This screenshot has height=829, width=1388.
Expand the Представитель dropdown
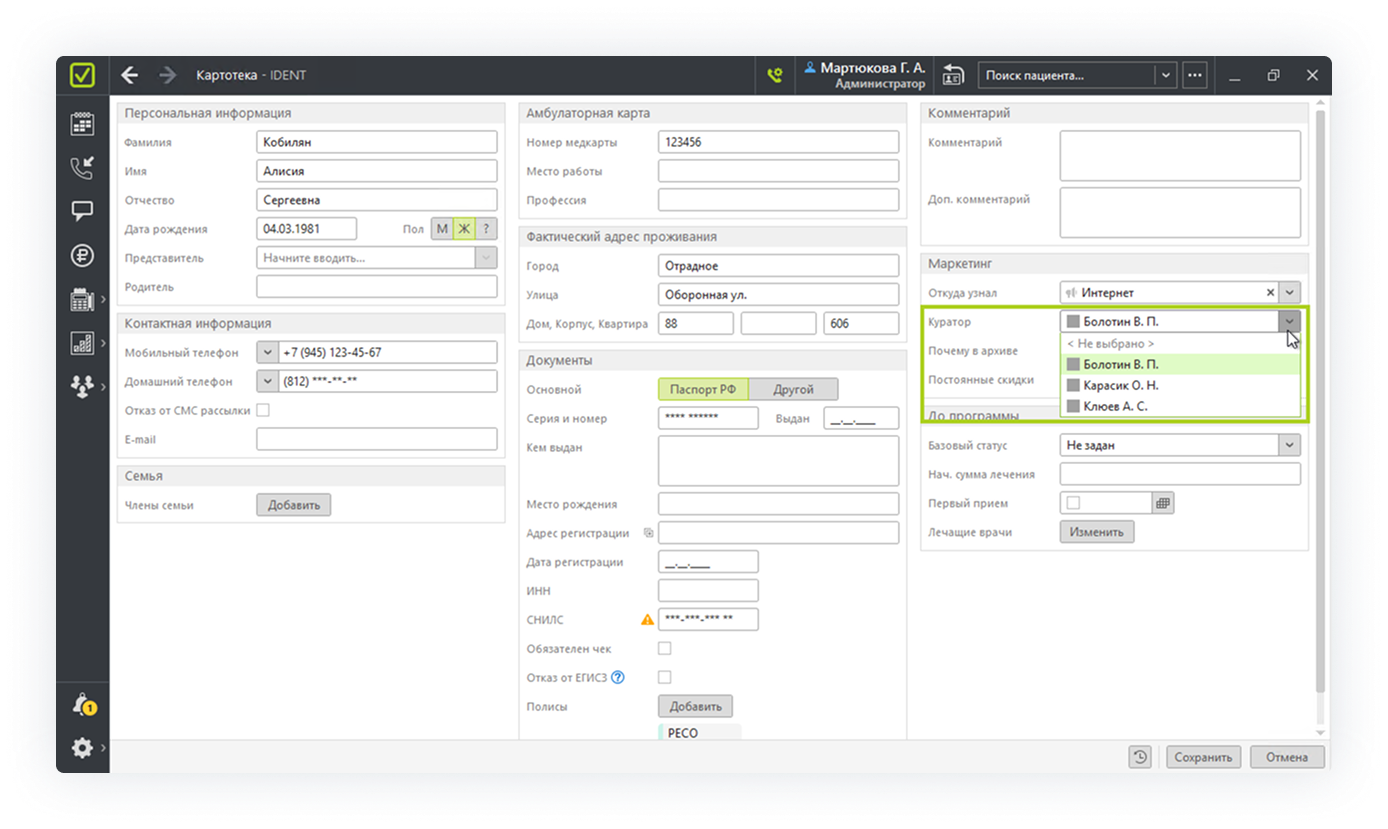(x=486, y=258)
